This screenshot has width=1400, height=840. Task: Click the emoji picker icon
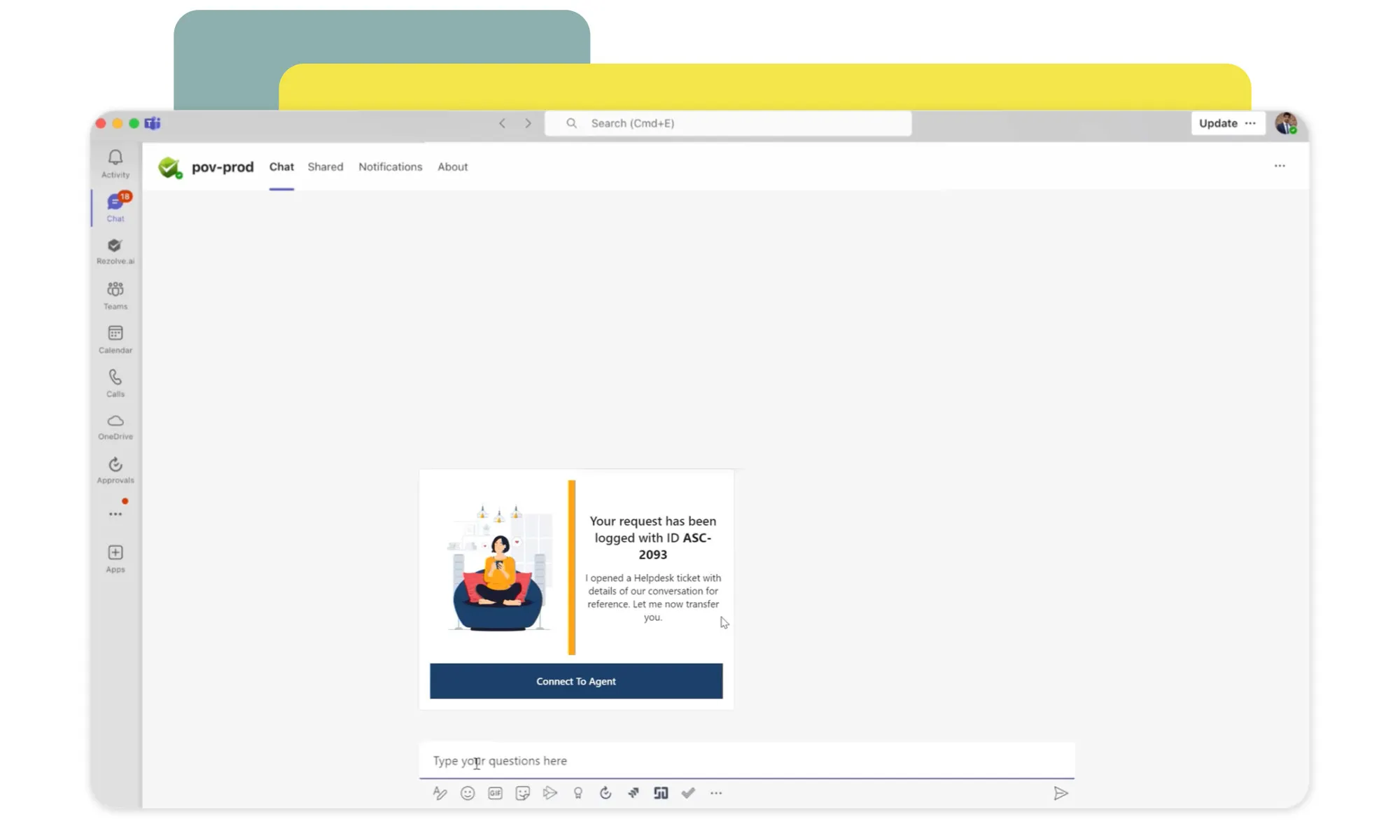click(468, 793)
